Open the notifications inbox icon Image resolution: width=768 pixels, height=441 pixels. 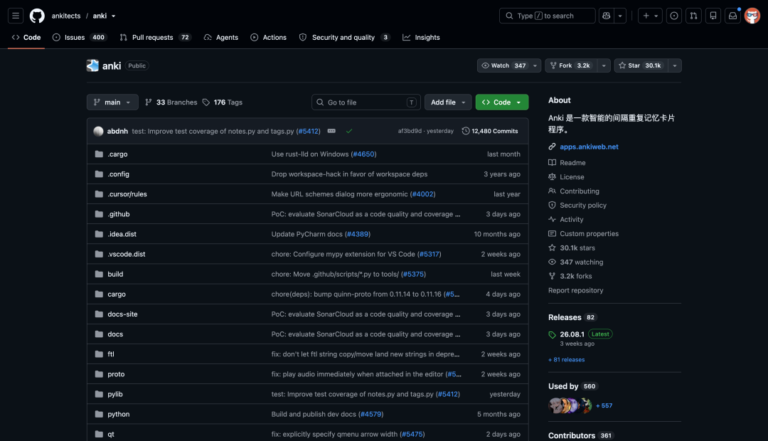(x=733, y=16)
